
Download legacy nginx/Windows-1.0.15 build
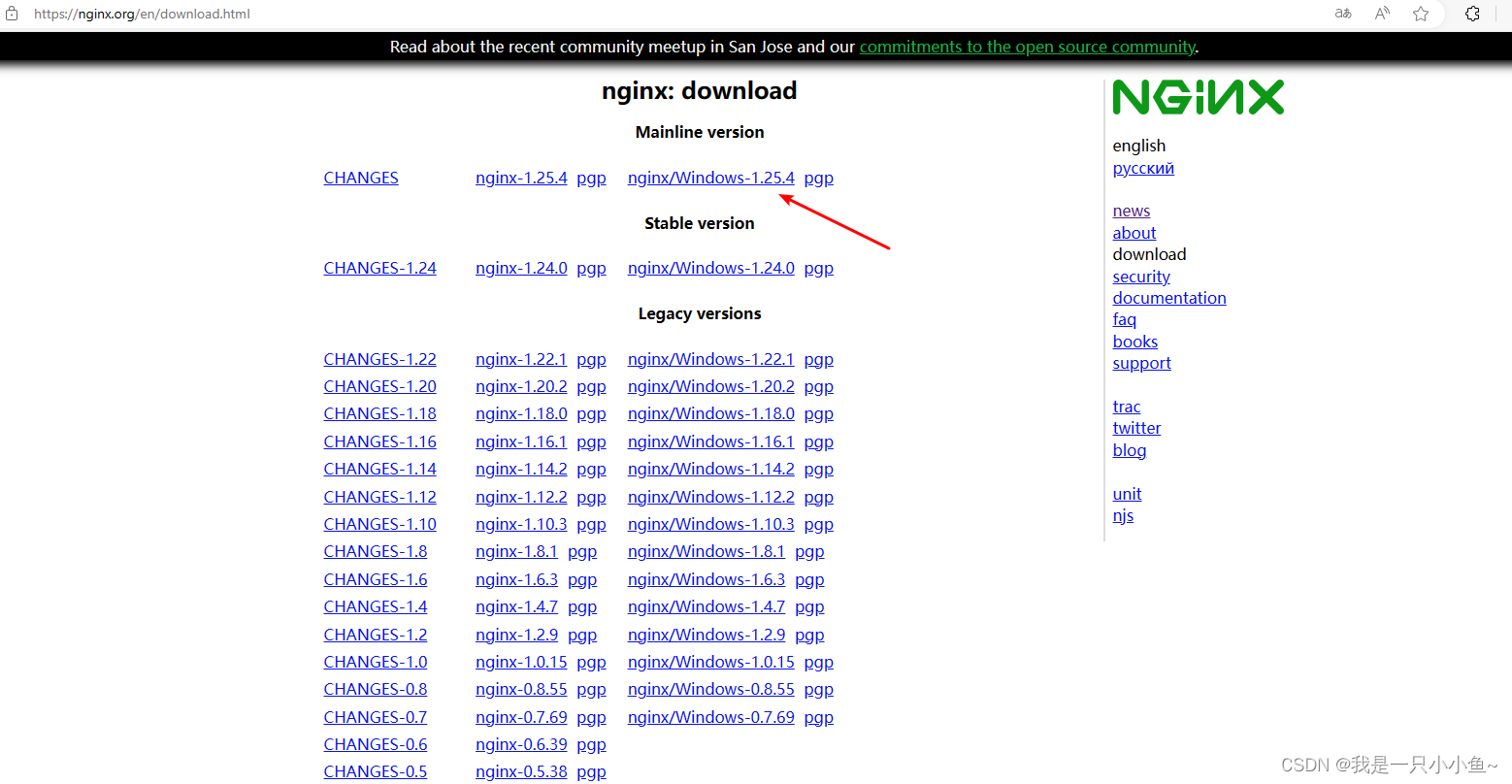[x=710, y=662]
